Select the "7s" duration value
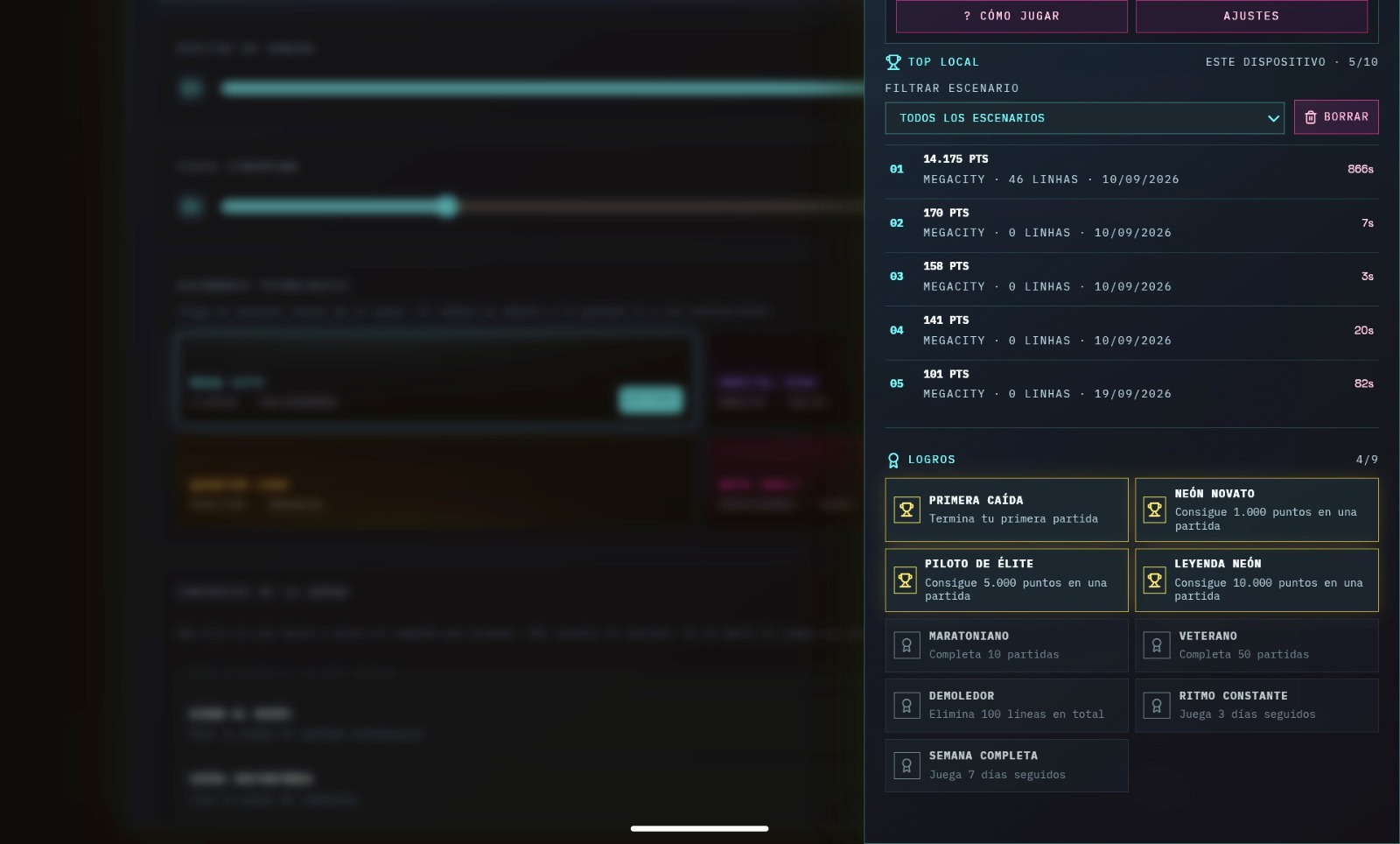Screen dimensions: 1400x844 pyautogui.click(x=1368, y=223)
